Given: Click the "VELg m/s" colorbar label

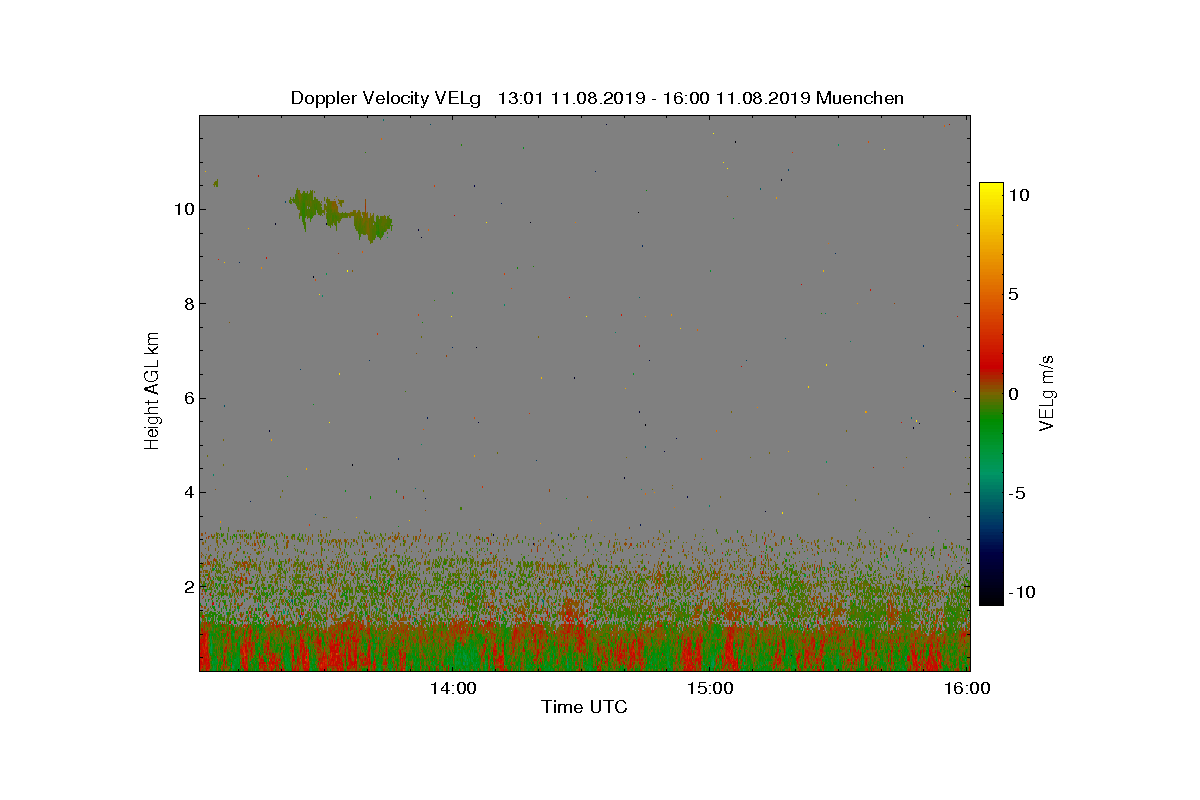Looking at the screenshot, I should point(1046,392).
